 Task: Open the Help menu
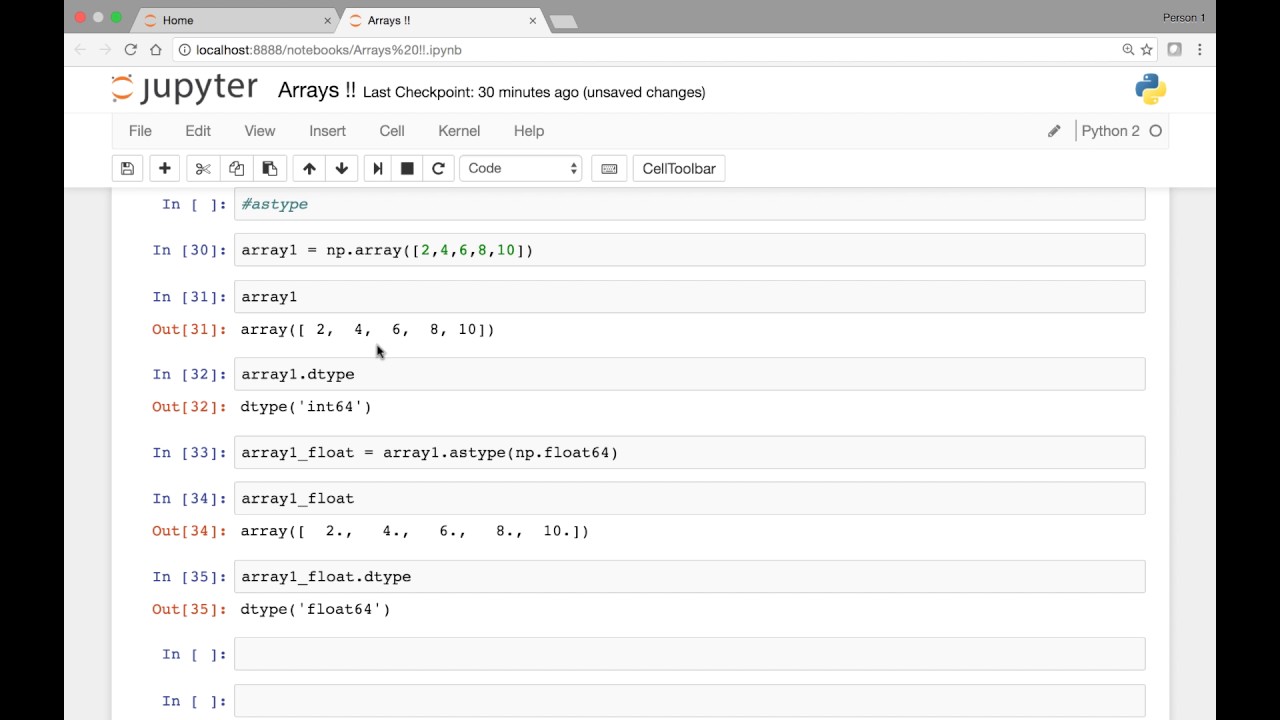(529, 131)
